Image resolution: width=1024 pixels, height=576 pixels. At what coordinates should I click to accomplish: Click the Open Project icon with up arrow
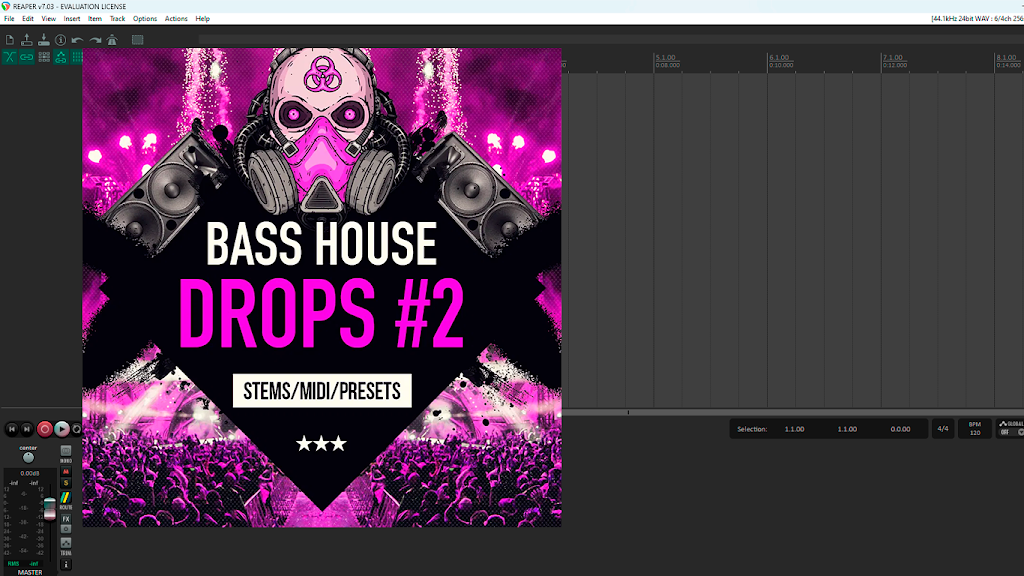tap(27, 40)
